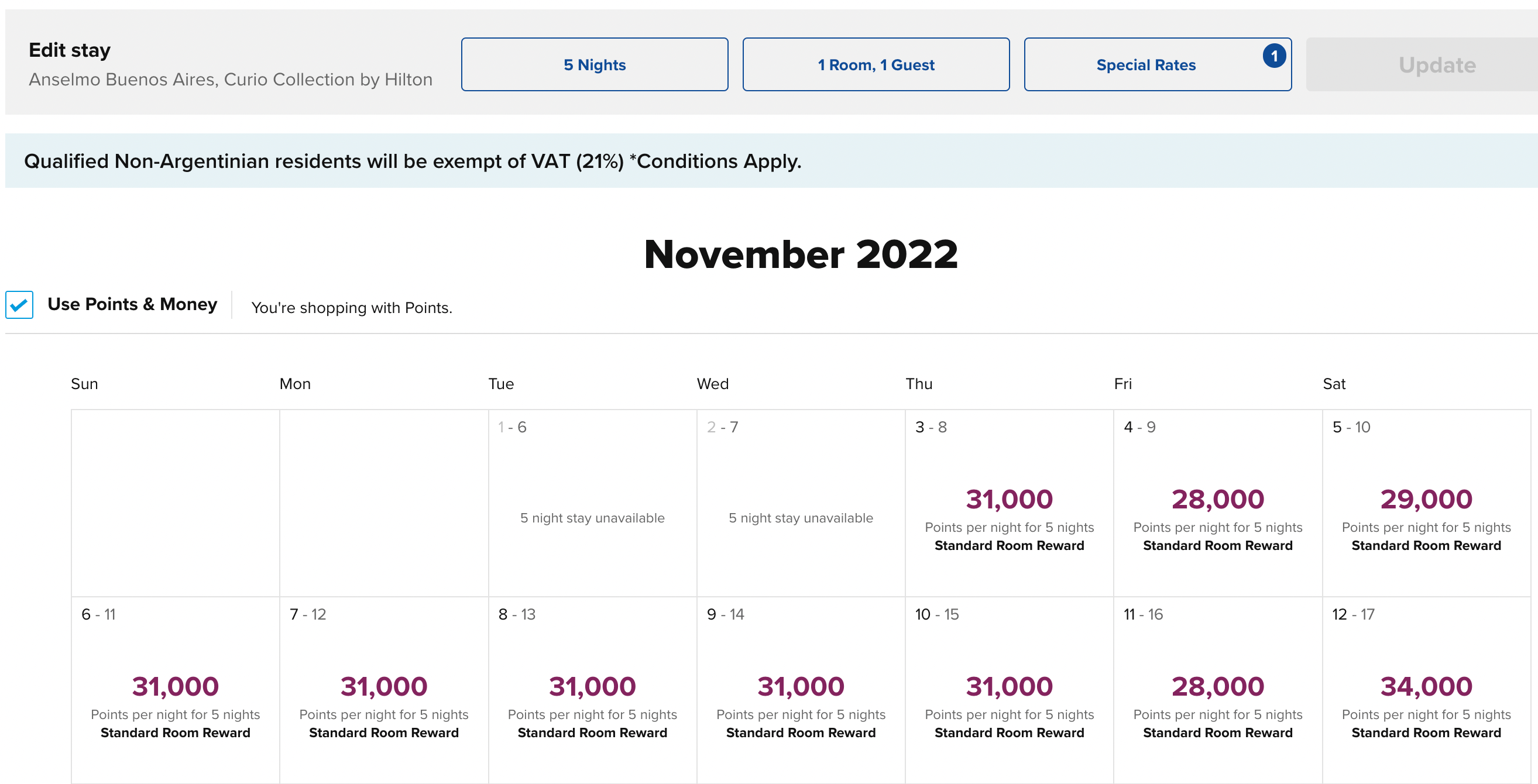The height and width of the screenshot is (784, 1538).
Task: Click the unavailable November 2 - 7 cell
Action: pyautogui.click(x=800, y=517)
